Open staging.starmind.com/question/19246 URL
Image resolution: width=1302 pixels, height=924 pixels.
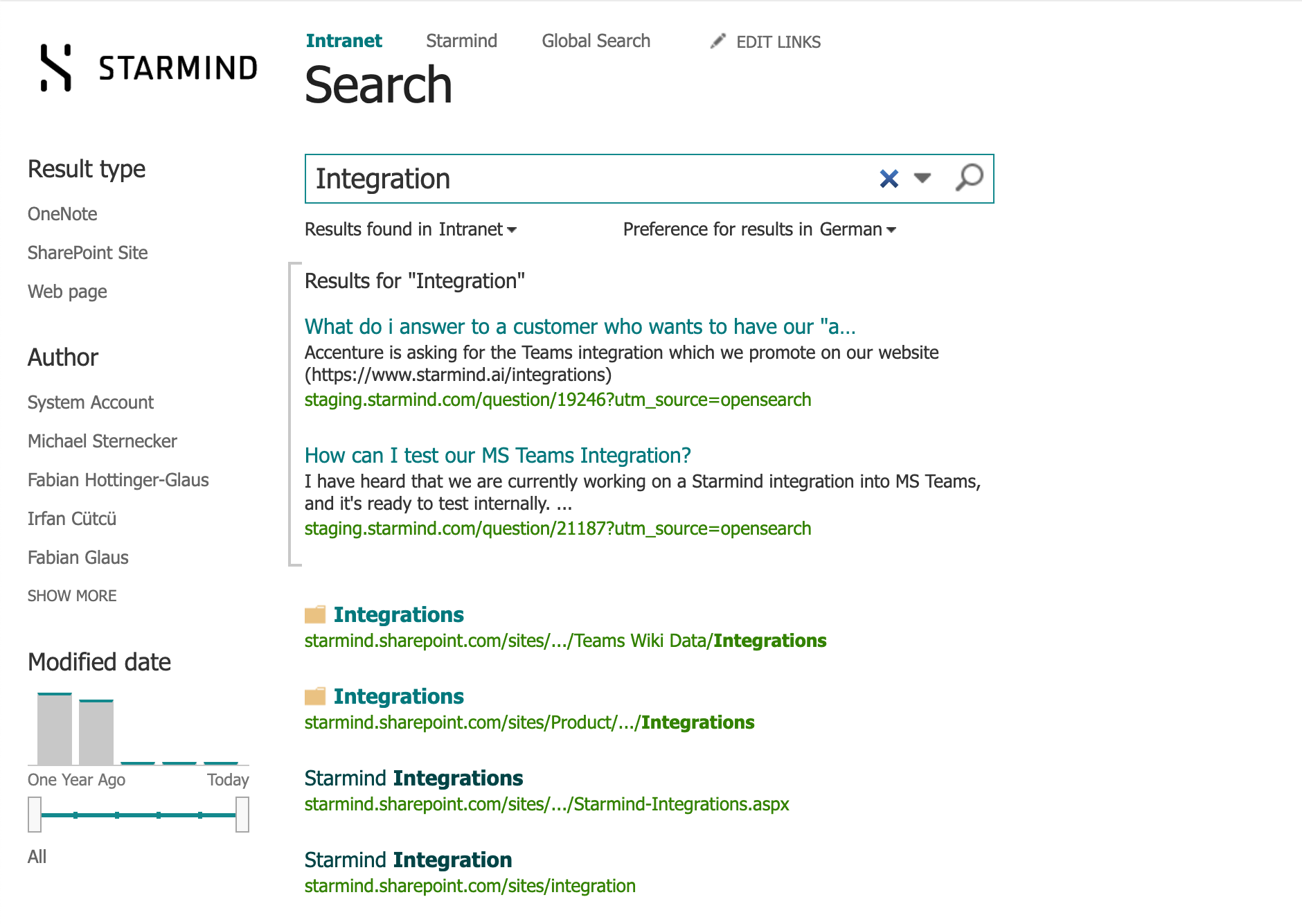coord(558,400)
